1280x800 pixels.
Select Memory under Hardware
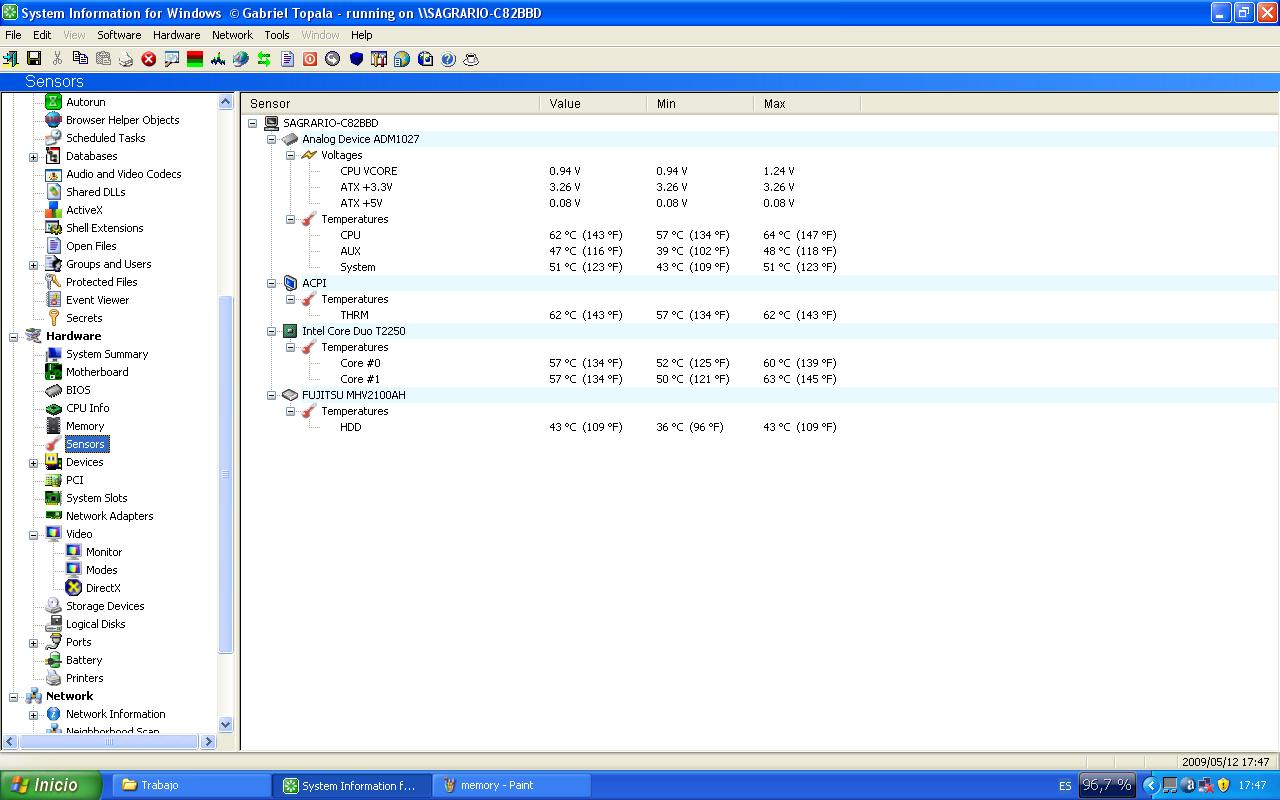click(x=85, y=426)
